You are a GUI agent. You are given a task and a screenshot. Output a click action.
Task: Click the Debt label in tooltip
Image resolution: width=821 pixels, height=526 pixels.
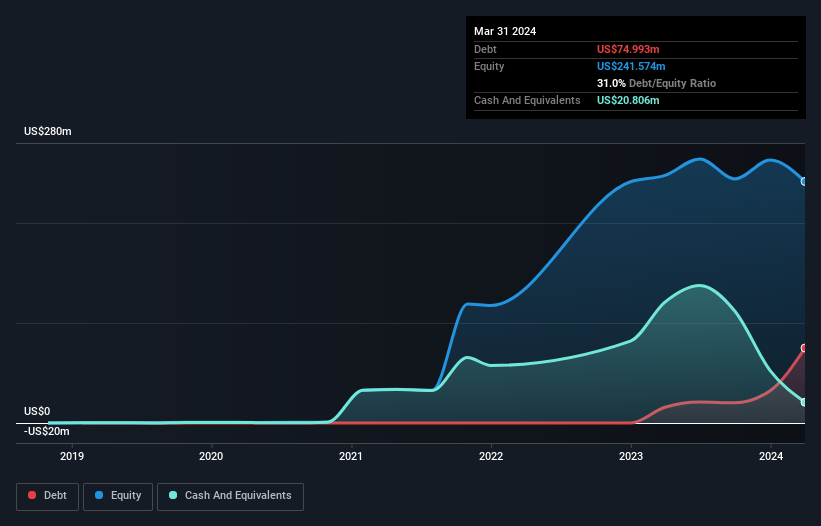coord(485,49)
